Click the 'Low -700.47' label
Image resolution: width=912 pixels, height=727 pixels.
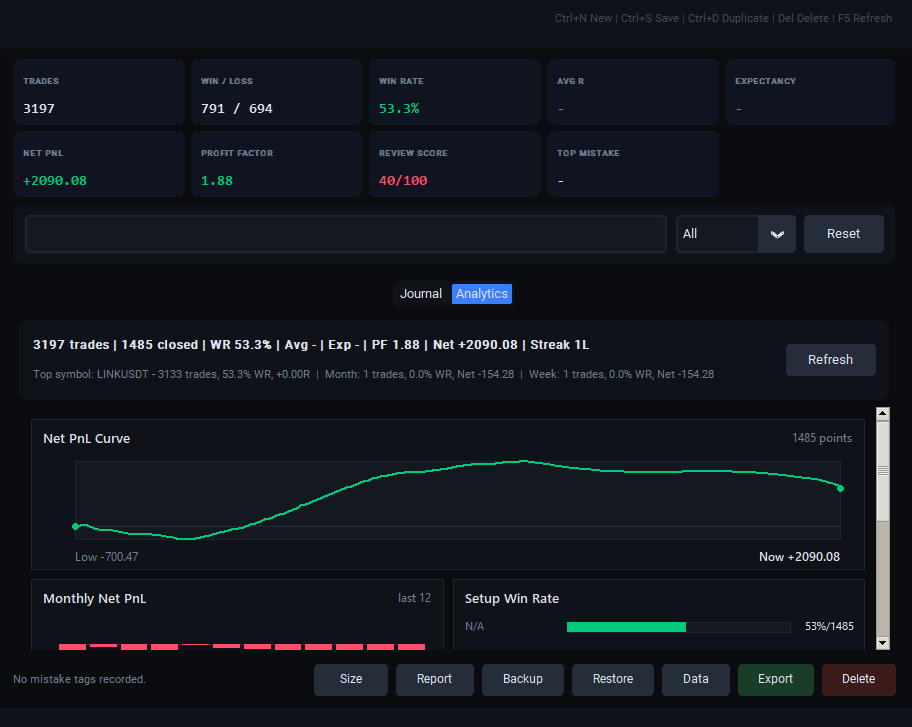coord(106,557)
